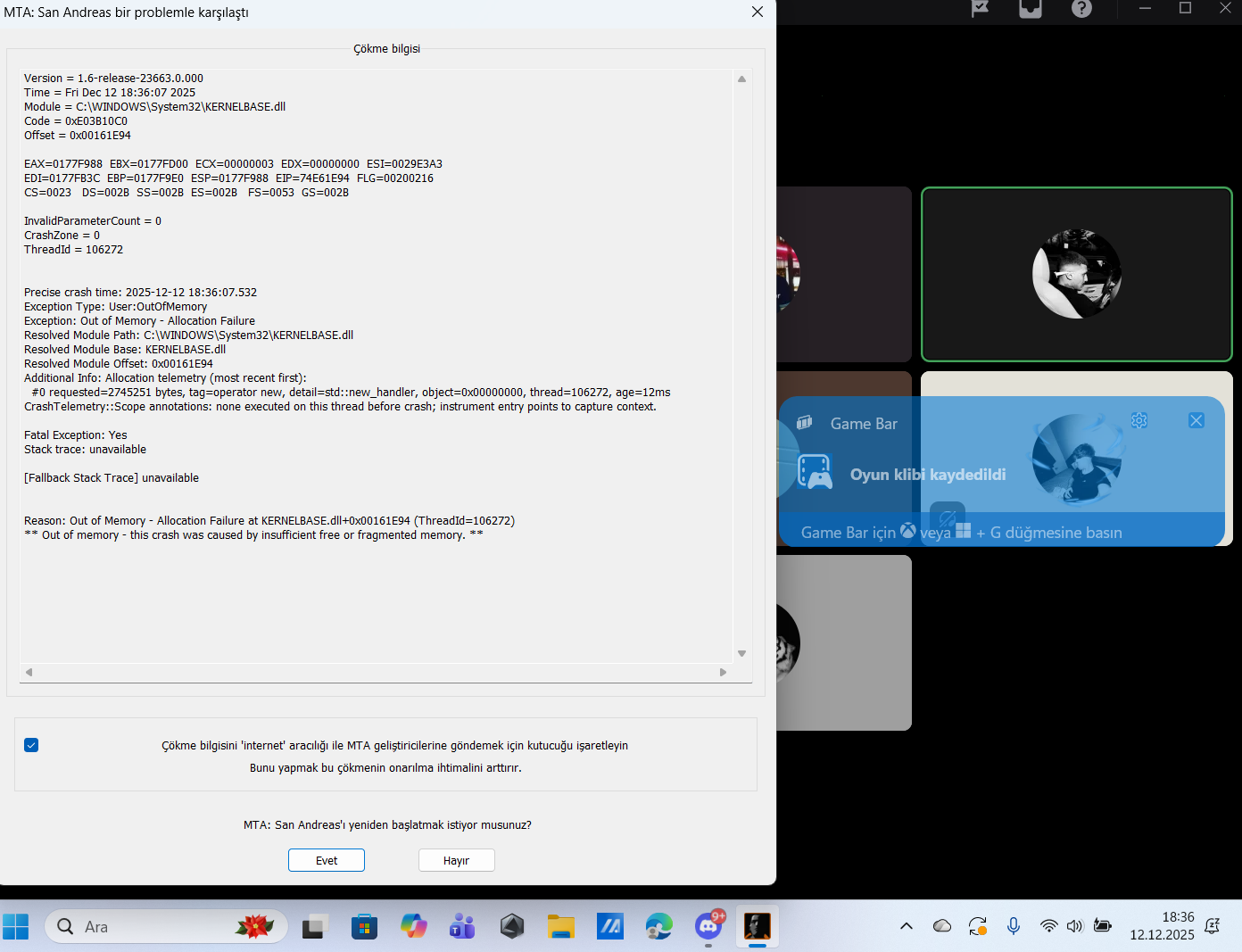Open the clock and calendar at 18:36
The image size is (1242, 952).
[1162, 926]
